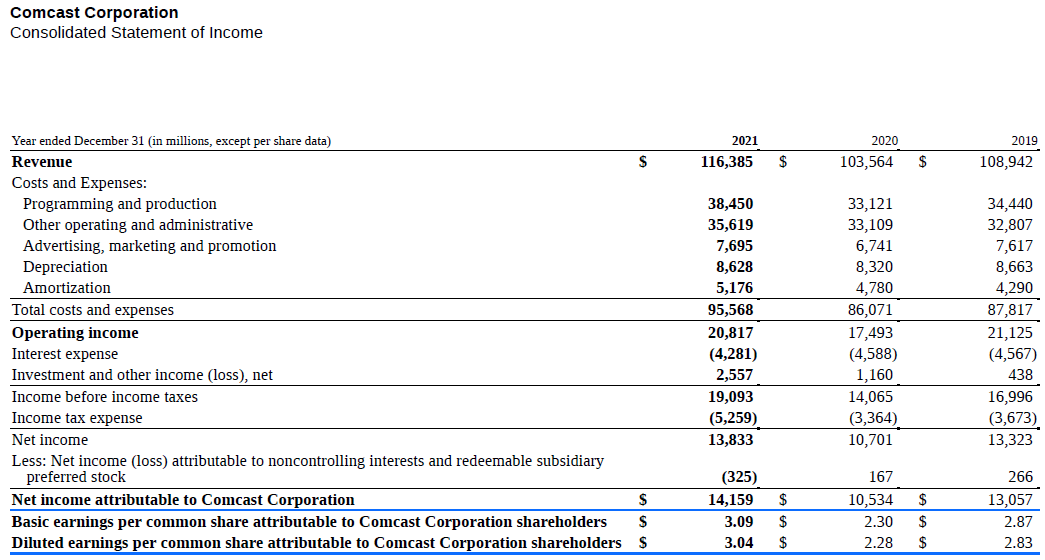This screenshot has height=560, width=1045.
Task: Select the value 35,619
Action: click(x=730, y=225)
